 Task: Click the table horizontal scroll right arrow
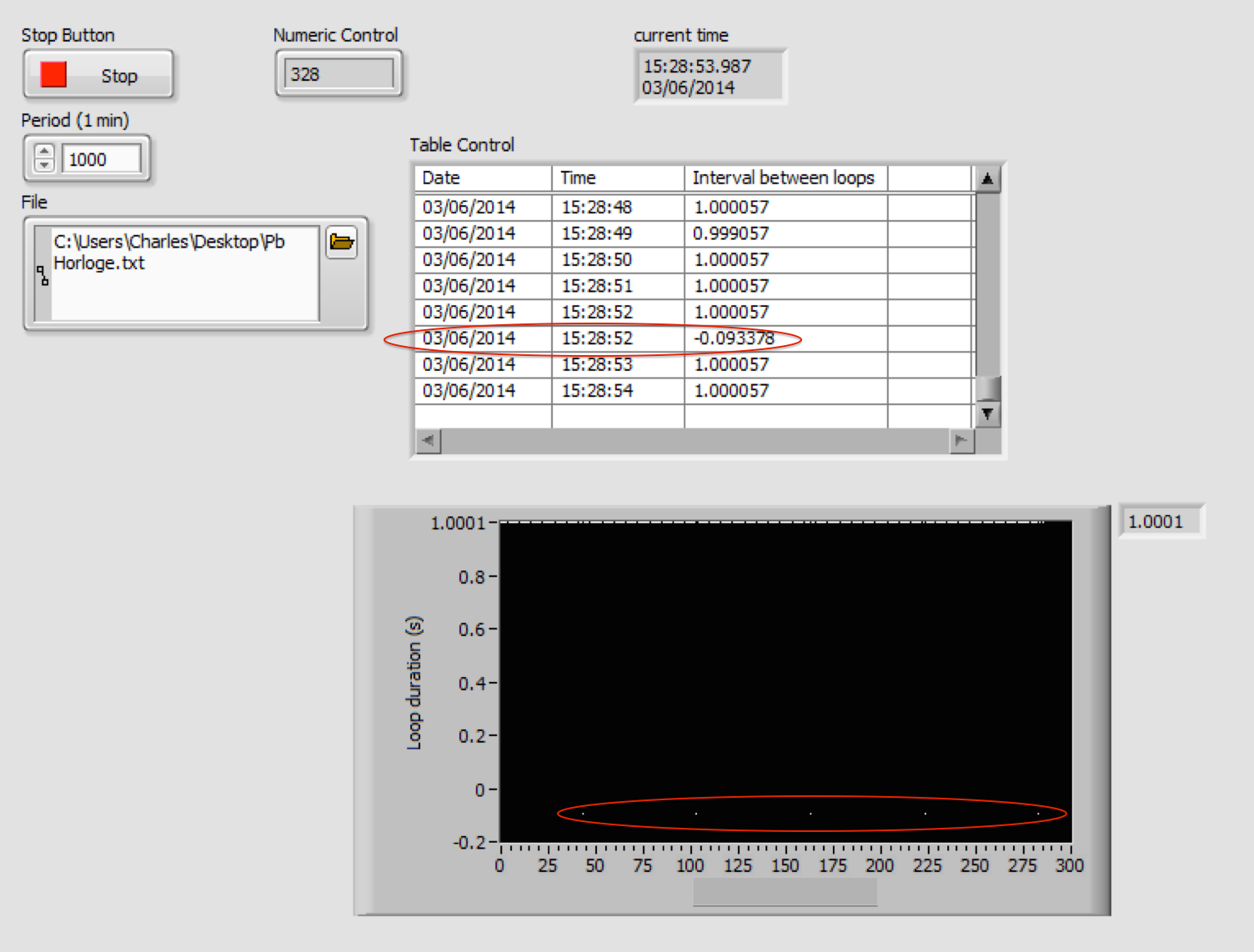(x=961, y=442)
